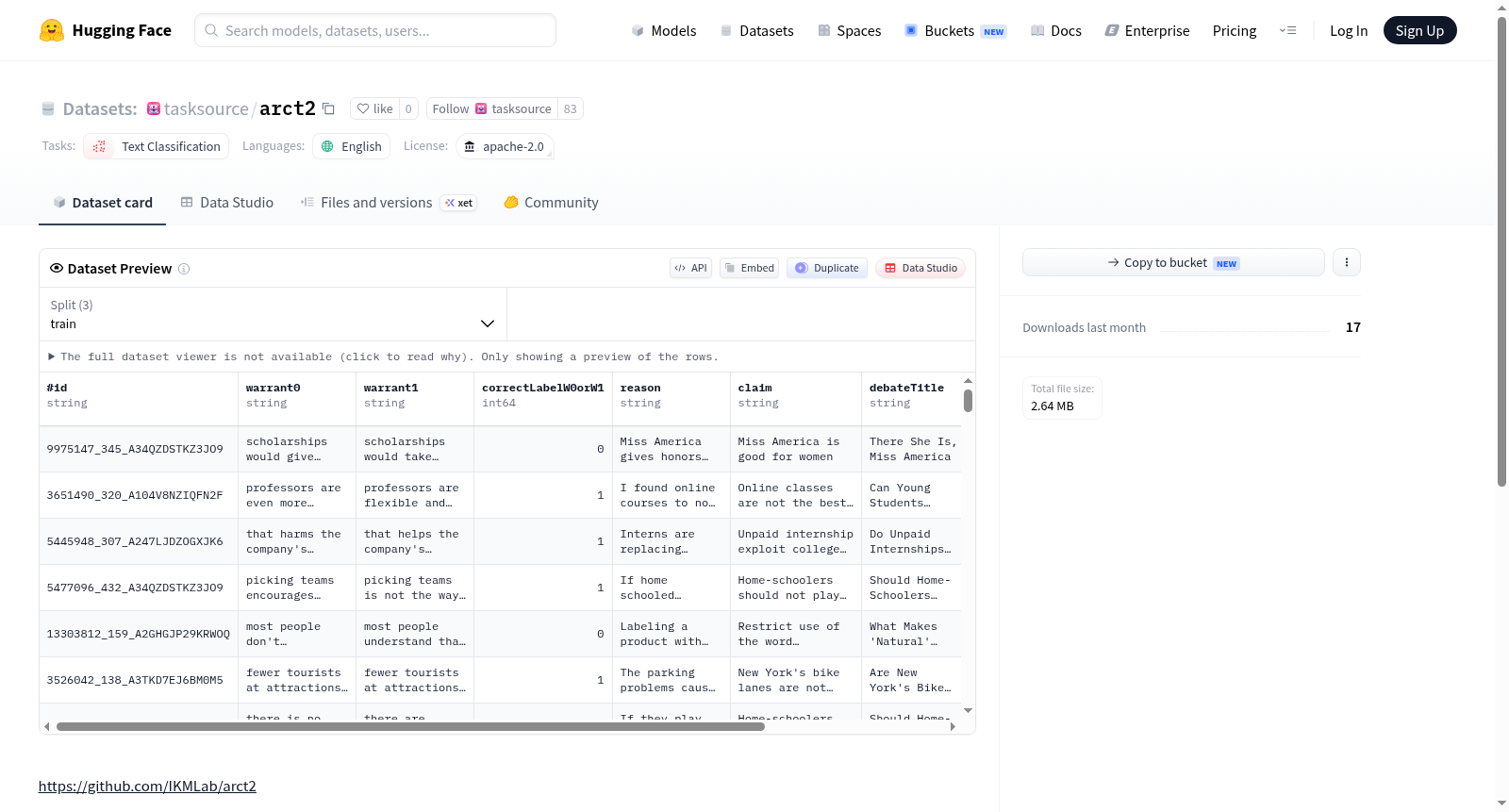Image resolution: width=1509 pixels, height=812 pixels.
Task: Click the table scroll left arrow
Action: (x=47, y=727)
